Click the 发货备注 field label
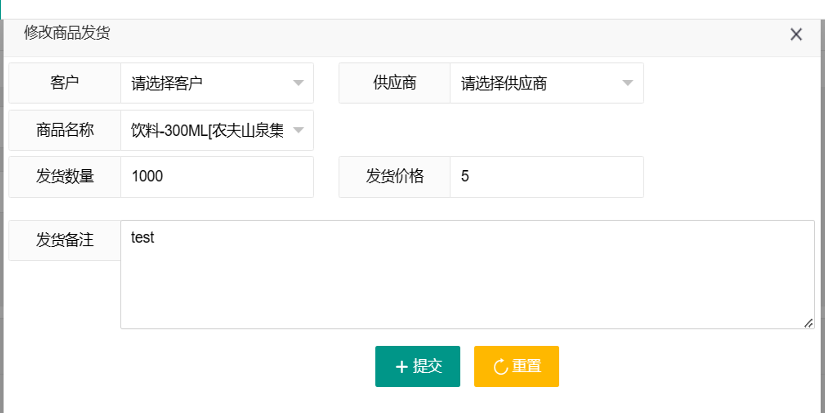This screenshot has height=413, width=825. coord(65,240)
